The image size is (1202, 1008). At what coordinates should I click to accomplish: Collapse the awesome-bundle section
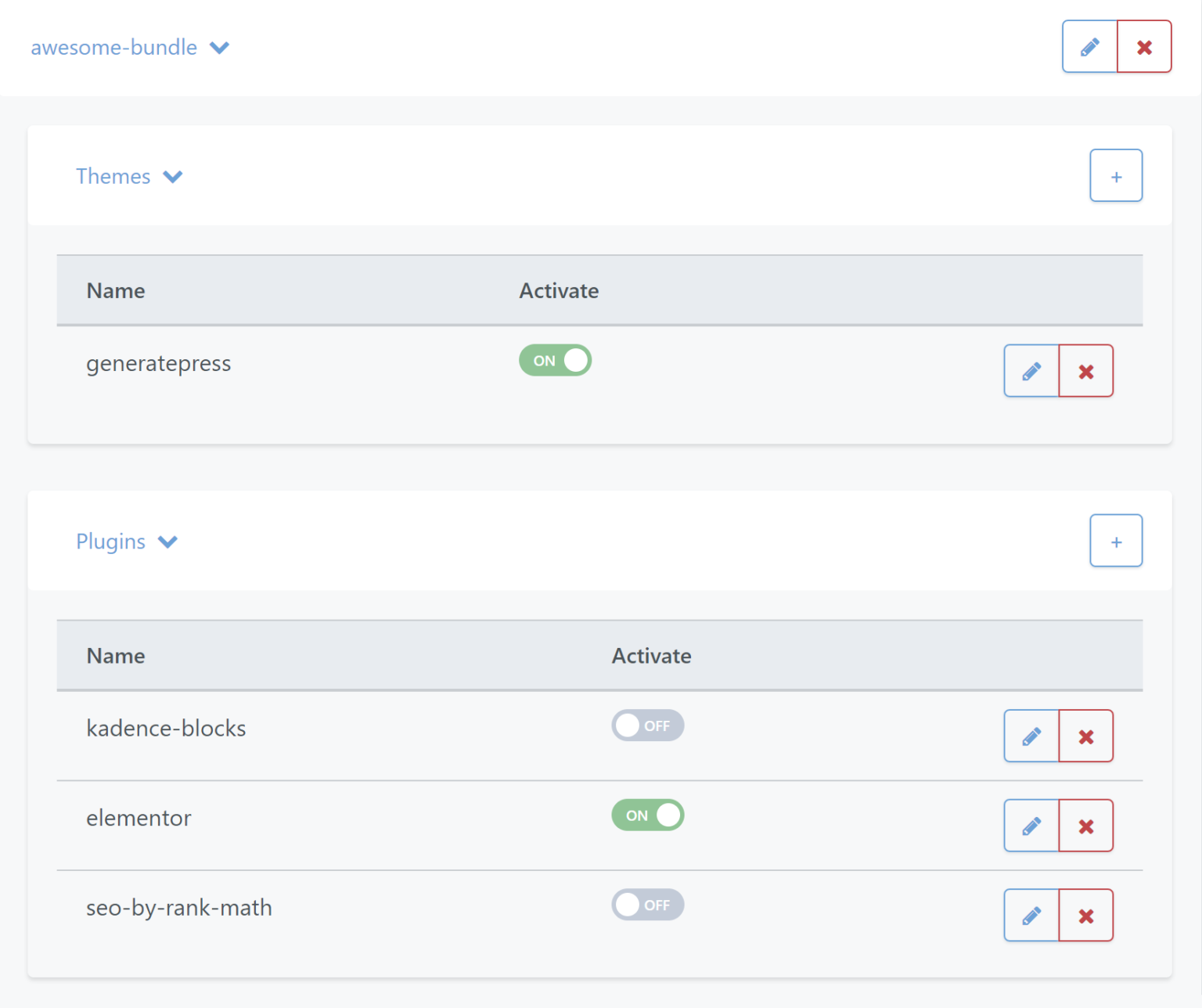[x=219, y=47]
